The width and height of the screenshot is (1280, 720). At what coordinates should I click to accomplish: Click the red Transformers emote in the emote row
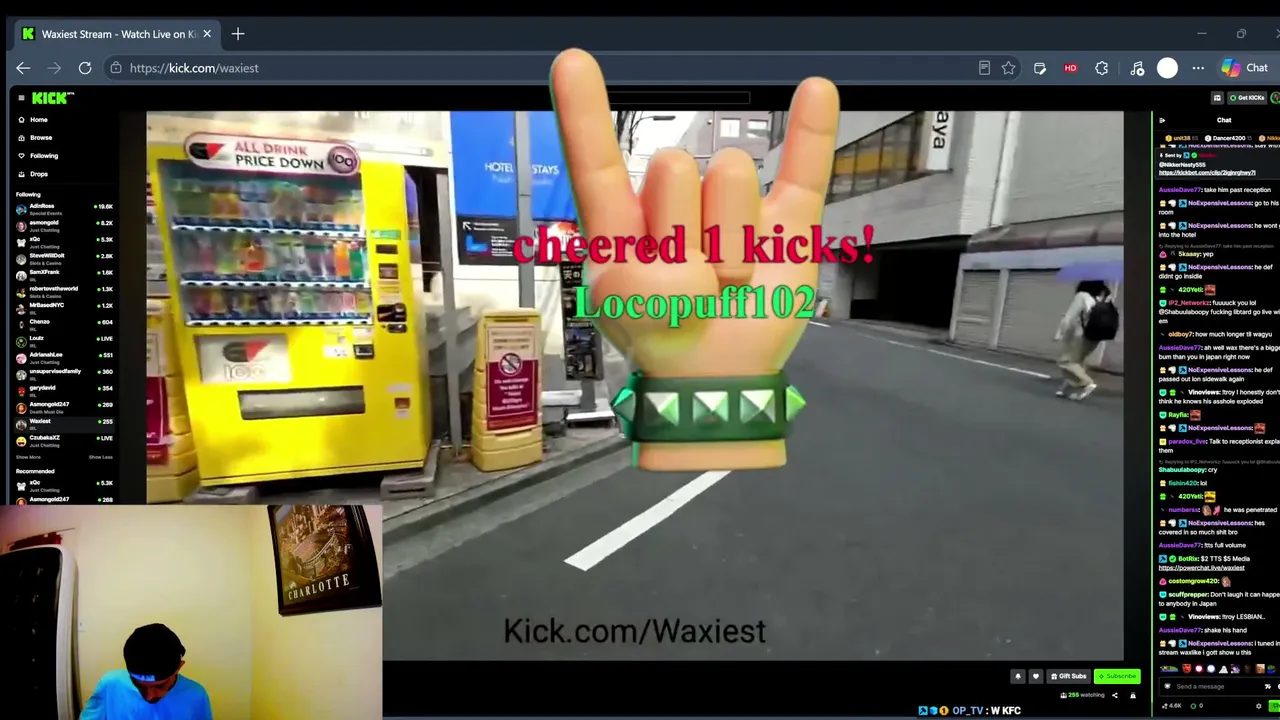1187,669
